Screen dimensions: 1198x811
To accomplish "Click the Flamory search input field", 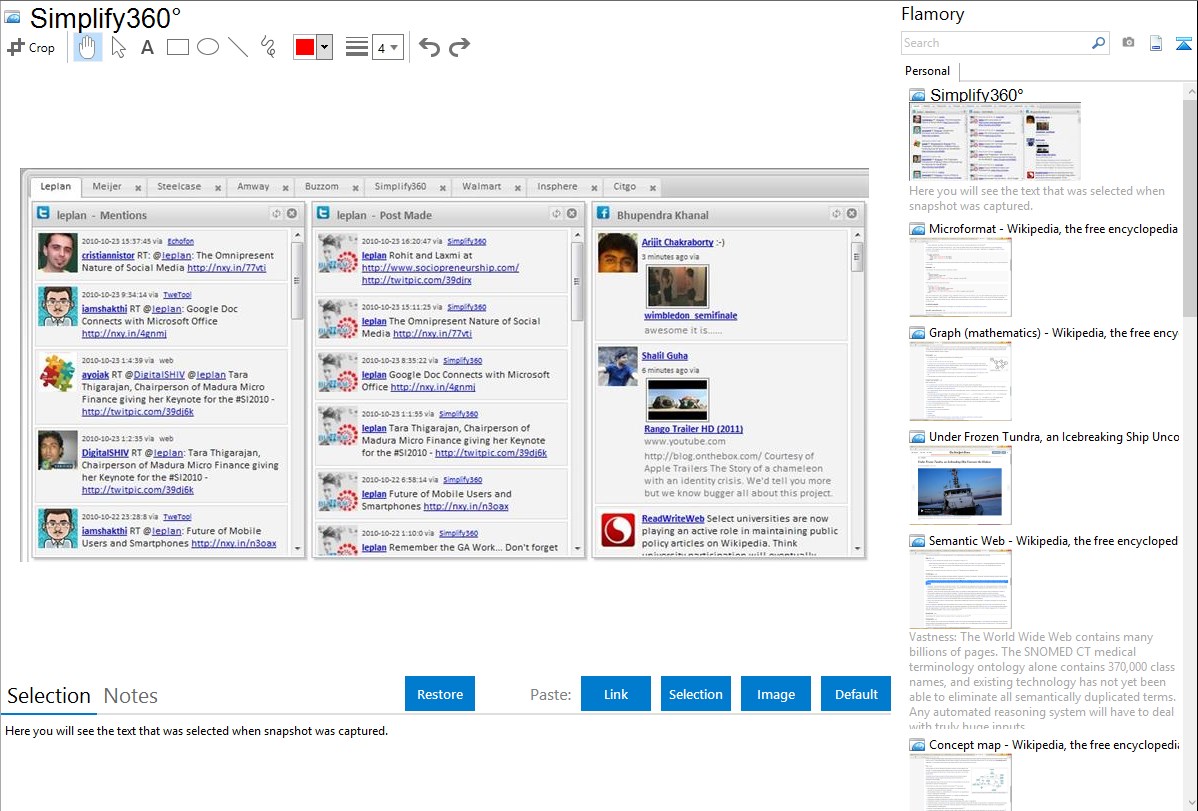I will (x=995, y=43).
